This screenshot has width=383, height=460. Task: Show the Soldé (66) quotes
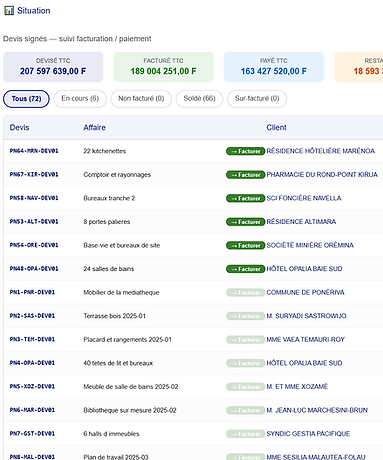(x=199, y=99)
